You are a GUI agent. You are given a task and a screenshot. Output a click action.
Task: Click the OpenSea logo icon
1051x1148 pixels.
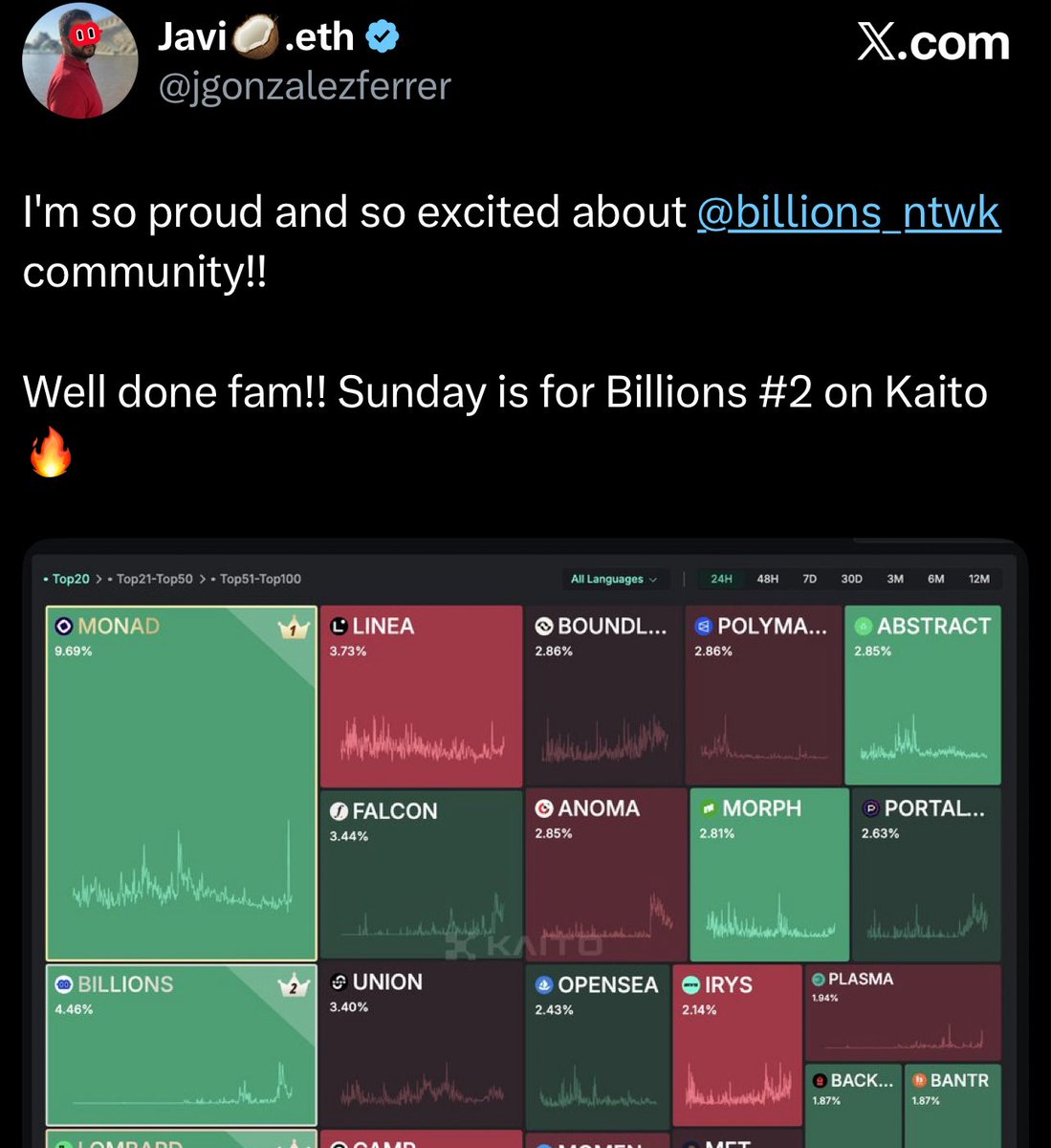(544, 984)
